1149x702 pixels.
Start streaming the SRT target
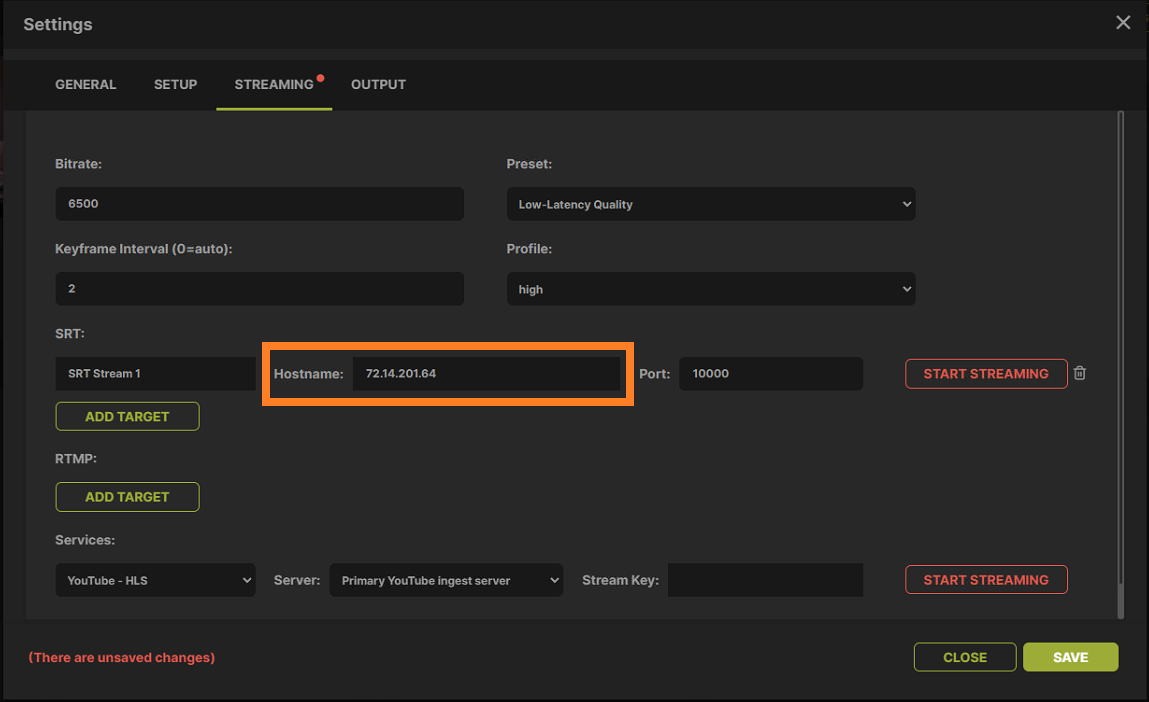tap(986, 374)
